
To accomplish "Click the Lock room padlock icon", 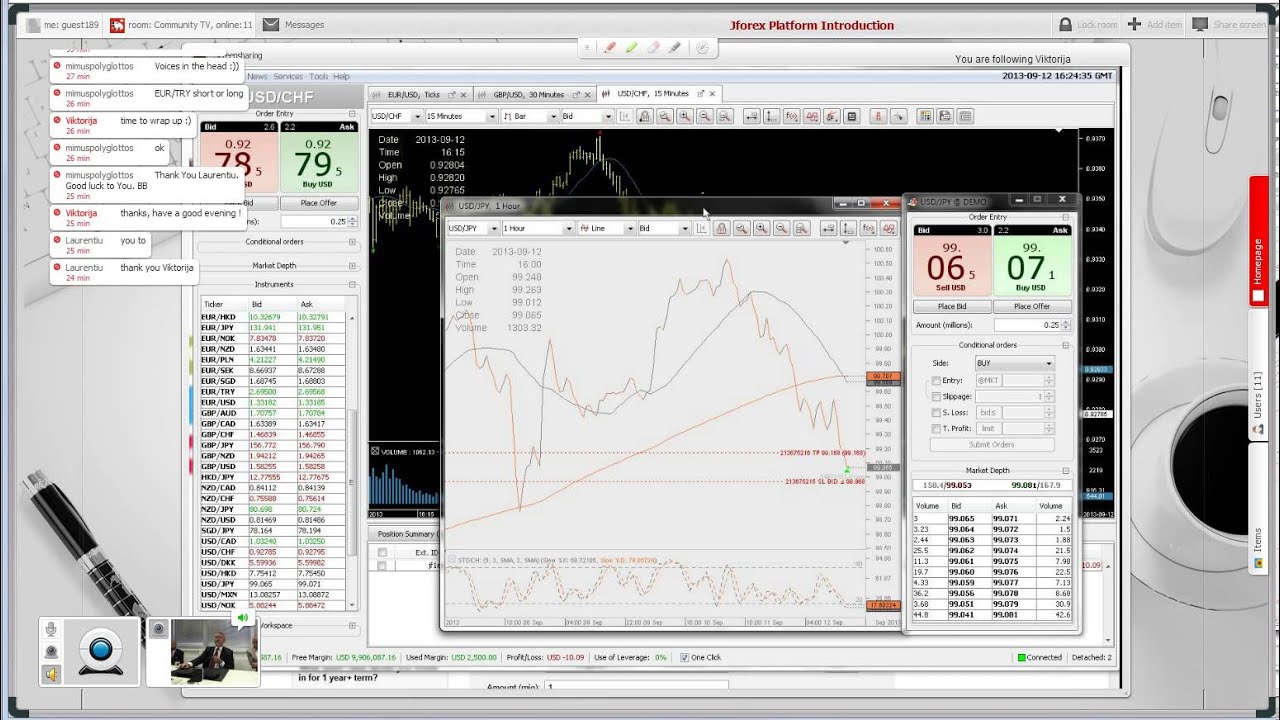I will point(1065,25).
